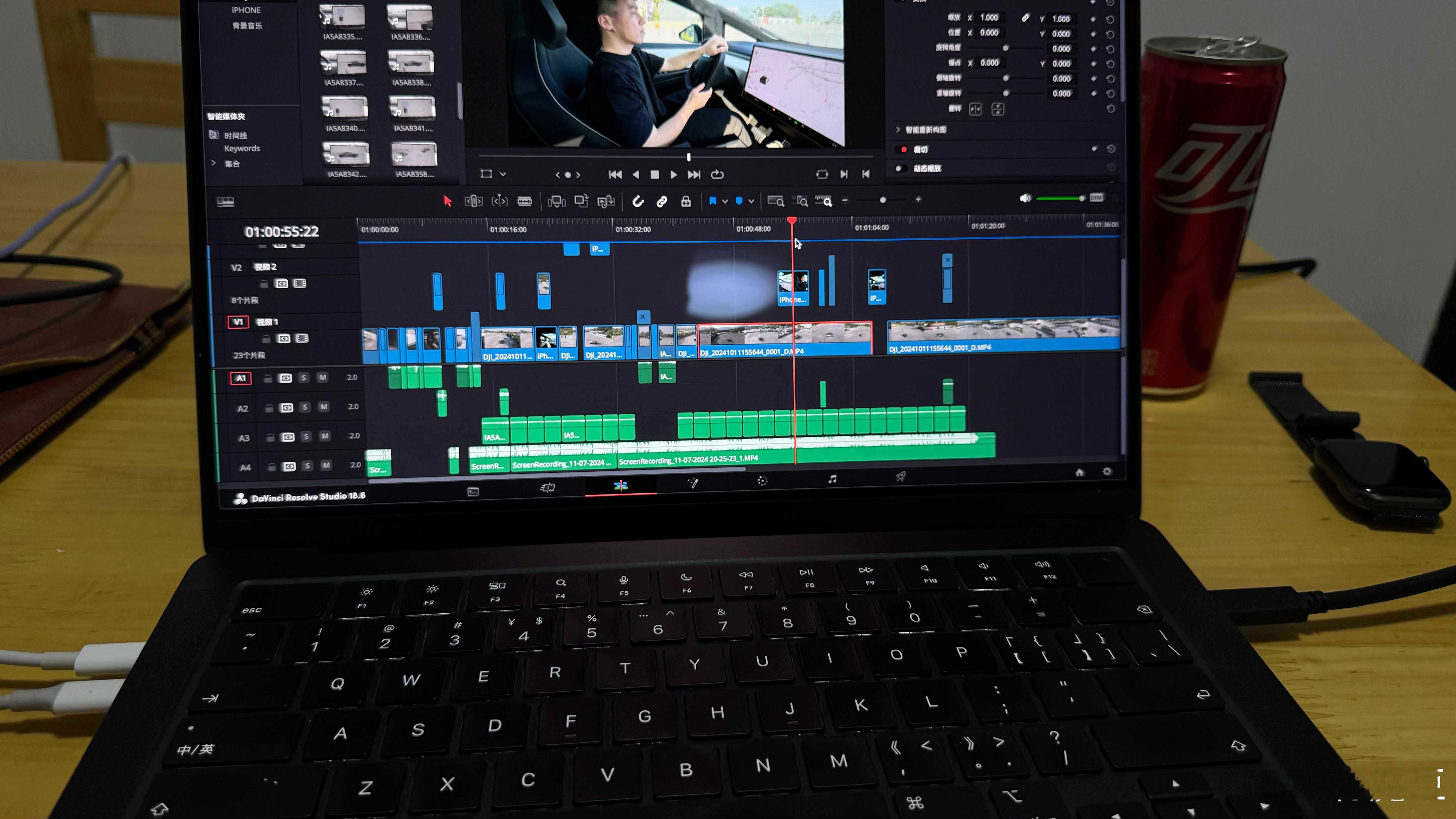Adjust the timeline zoom slider handle
Screen dimensions: 1456x819
click(883, 200)
